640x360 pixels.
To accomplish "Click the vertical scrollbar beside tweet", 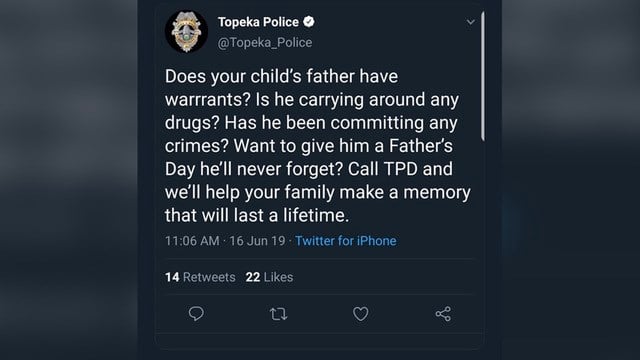I will point(483,76).
